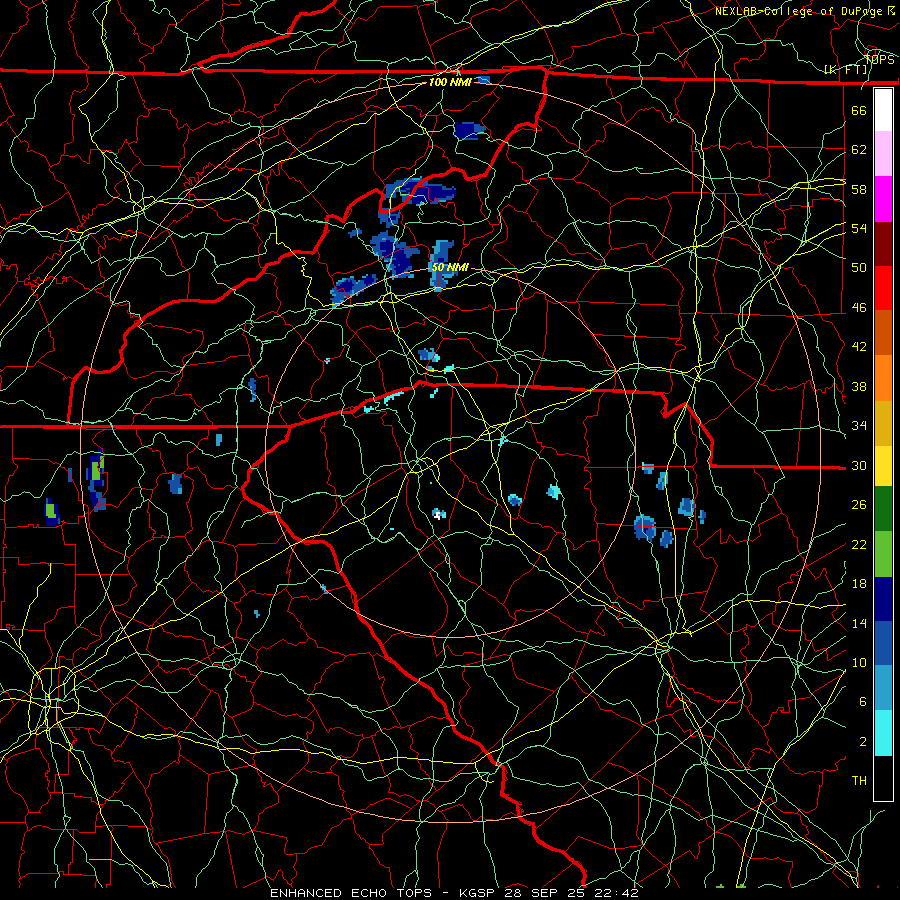The height and width of the screenshot is (900, 900).
Task: Click the '66' legend value
Action: pyautogui.click(x=859, y=110)
